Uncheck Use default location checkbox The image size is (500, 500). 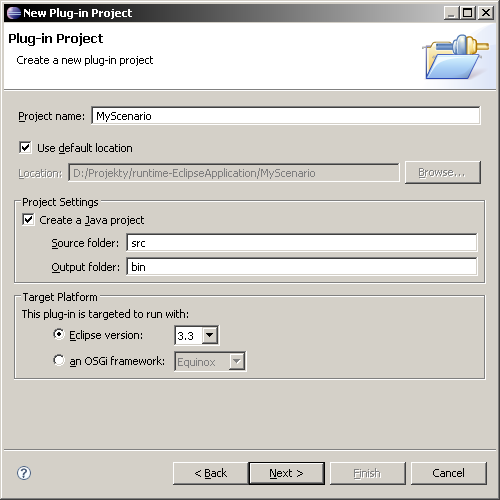25,148
